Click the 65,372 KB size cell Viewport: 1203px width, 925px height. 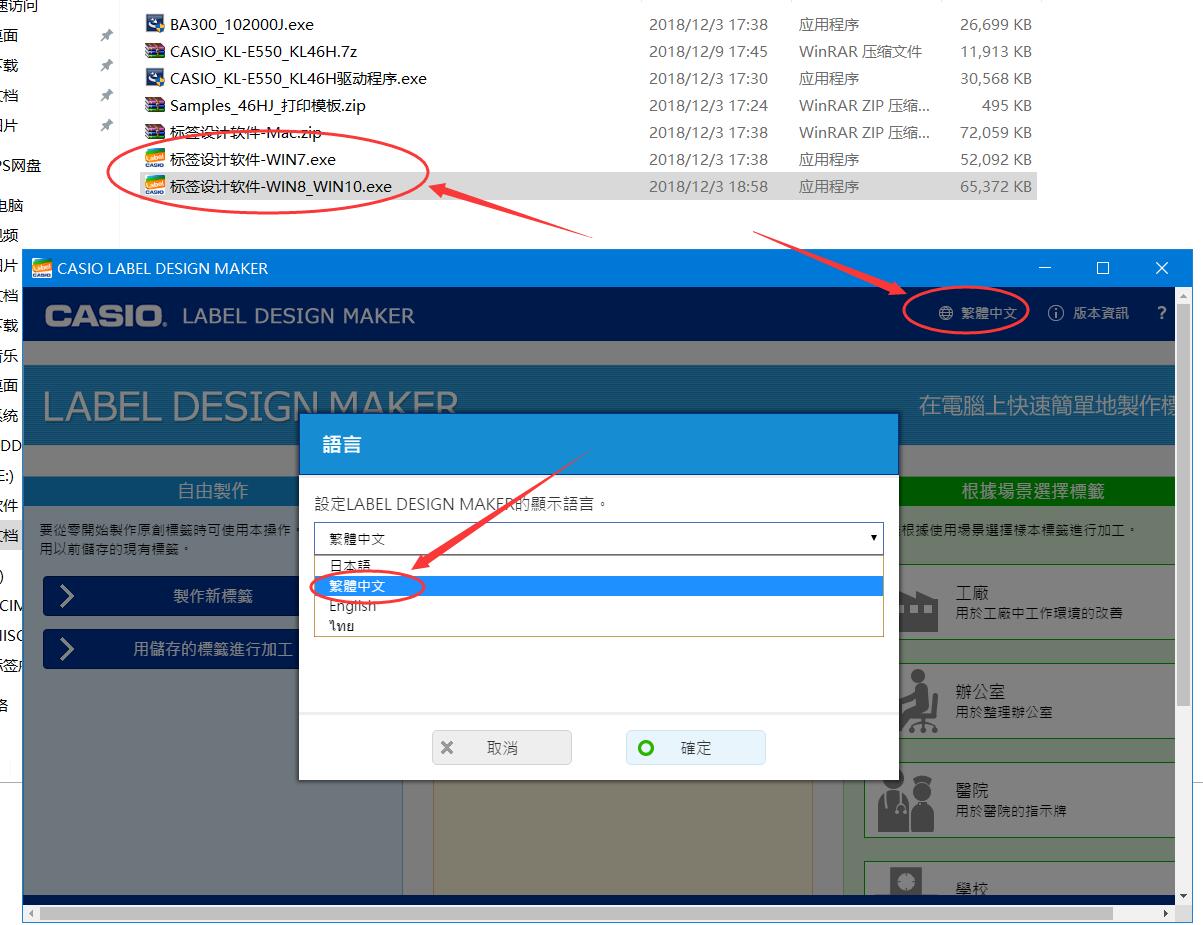pyautogui.click(x=995, y=186)
